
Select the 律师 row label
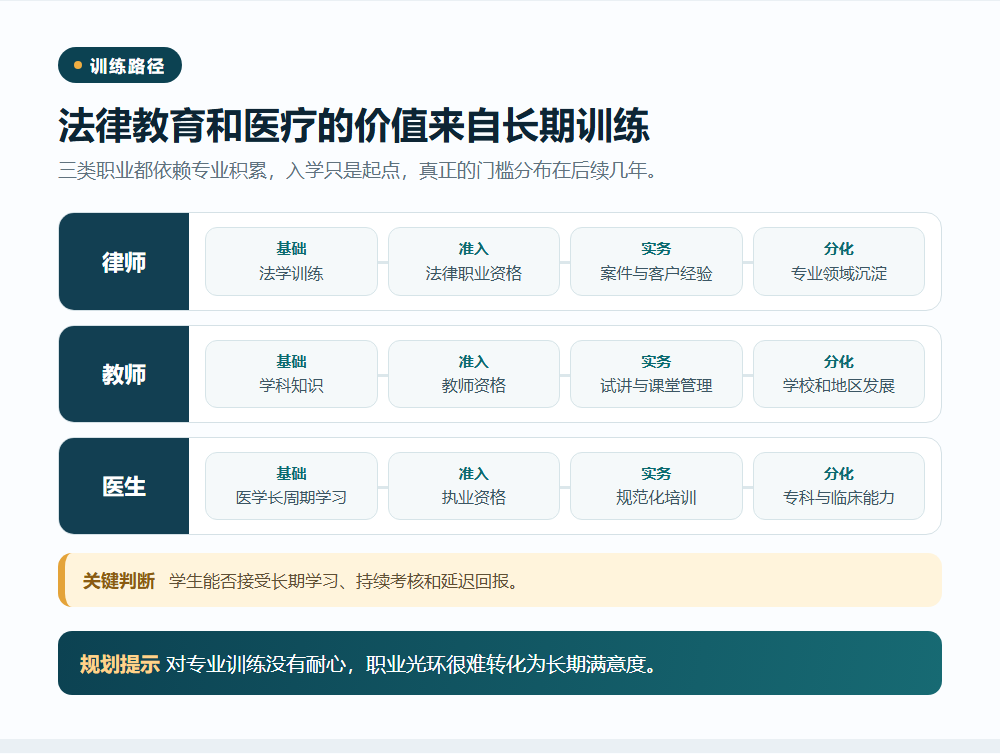click(124, 262)
